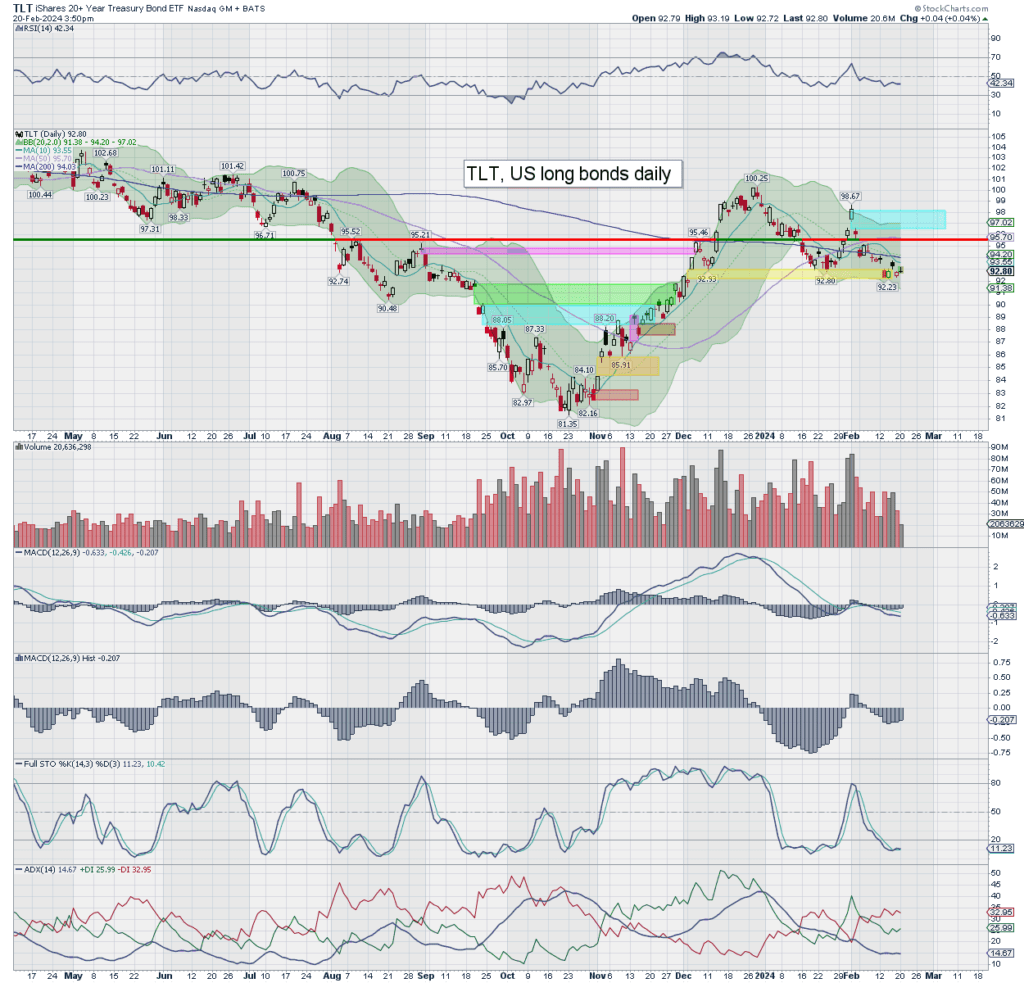Click the TLT (Daily) candlestick legend icon
The image size is (1024, 983).
18,133
